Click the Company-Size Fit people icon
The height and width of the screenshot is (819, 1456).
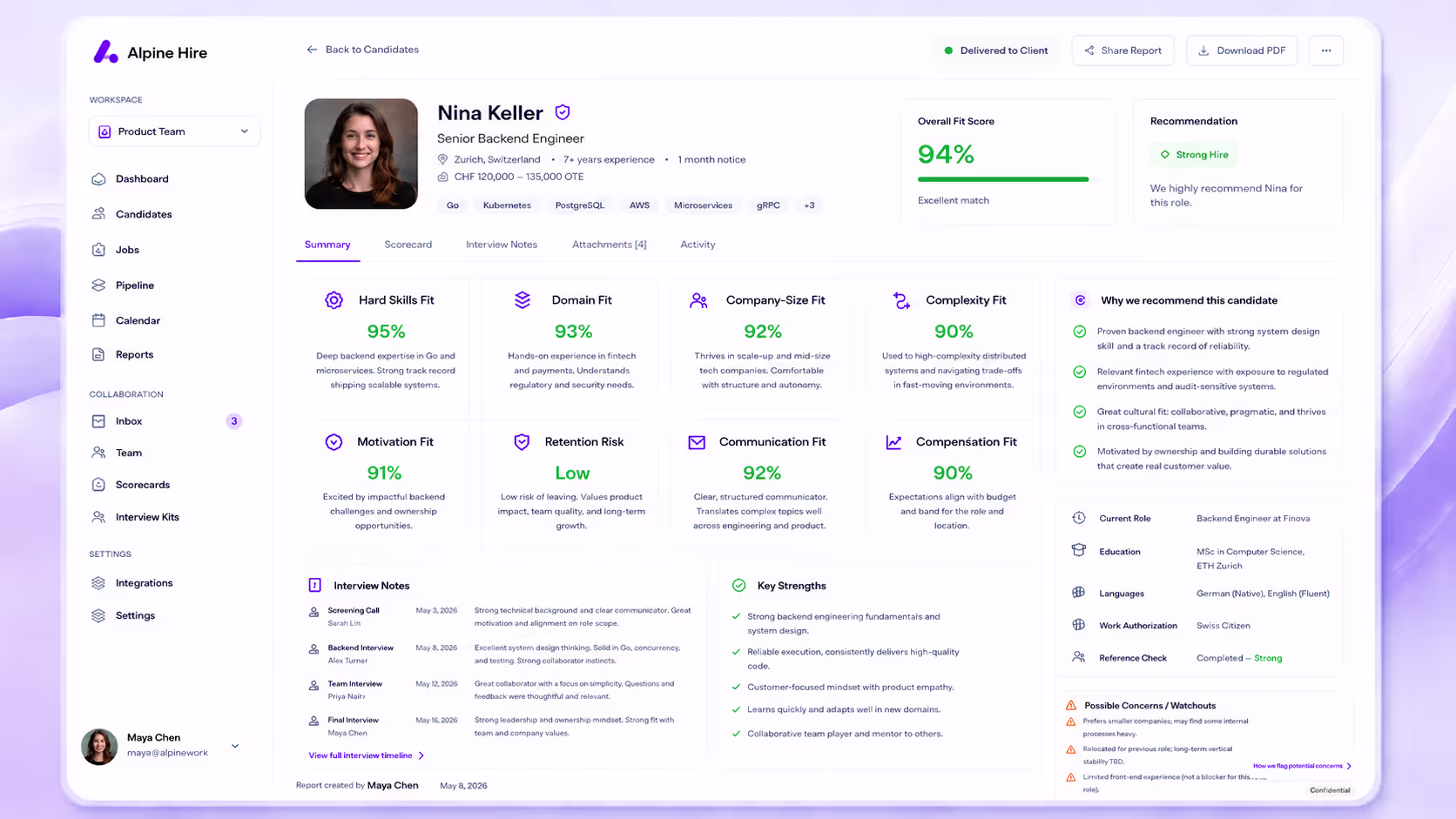coord(698,300)
